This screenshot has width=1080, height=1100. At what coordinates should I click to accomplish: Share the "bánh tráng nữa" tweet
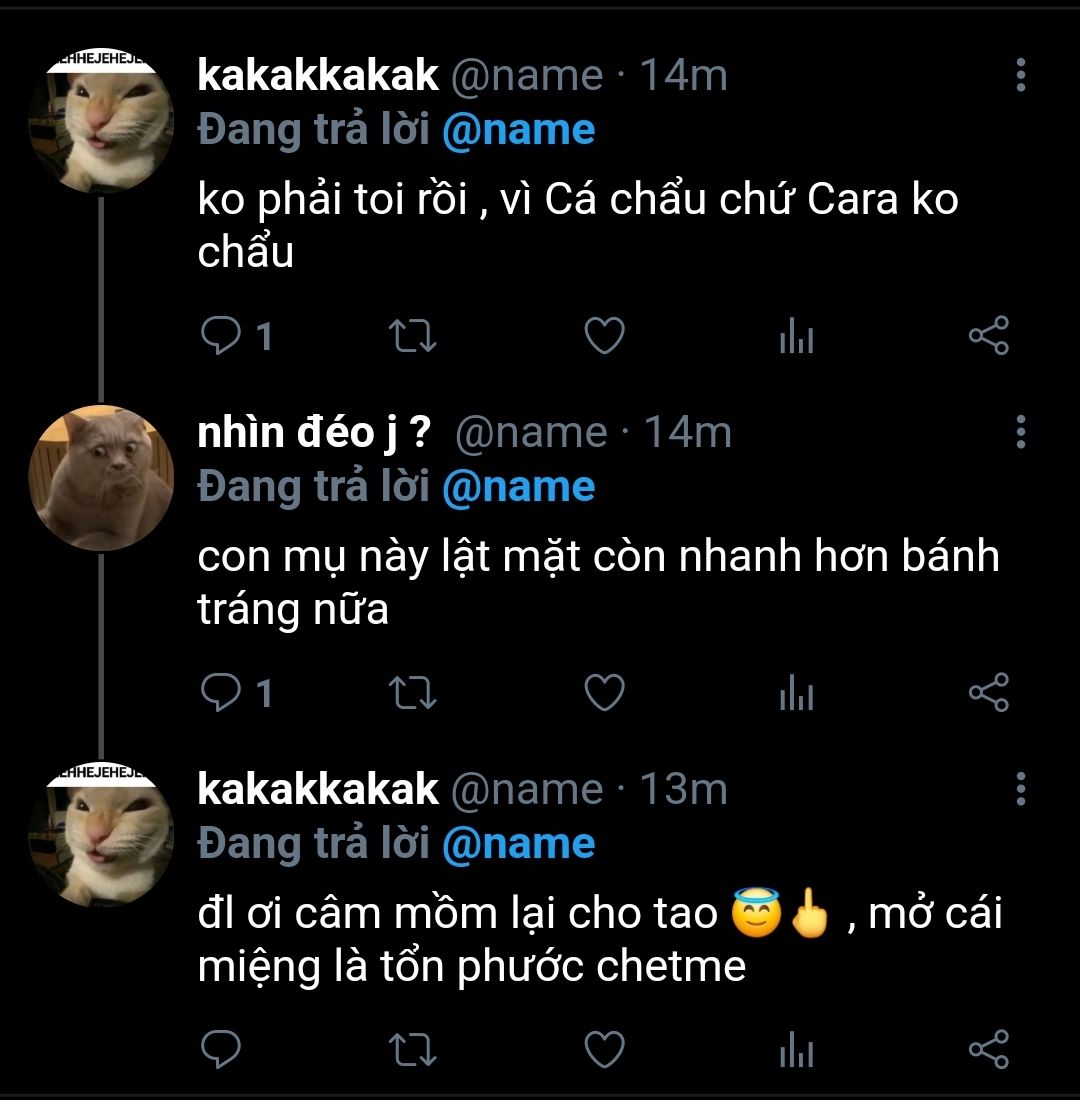tap(989, 693)
